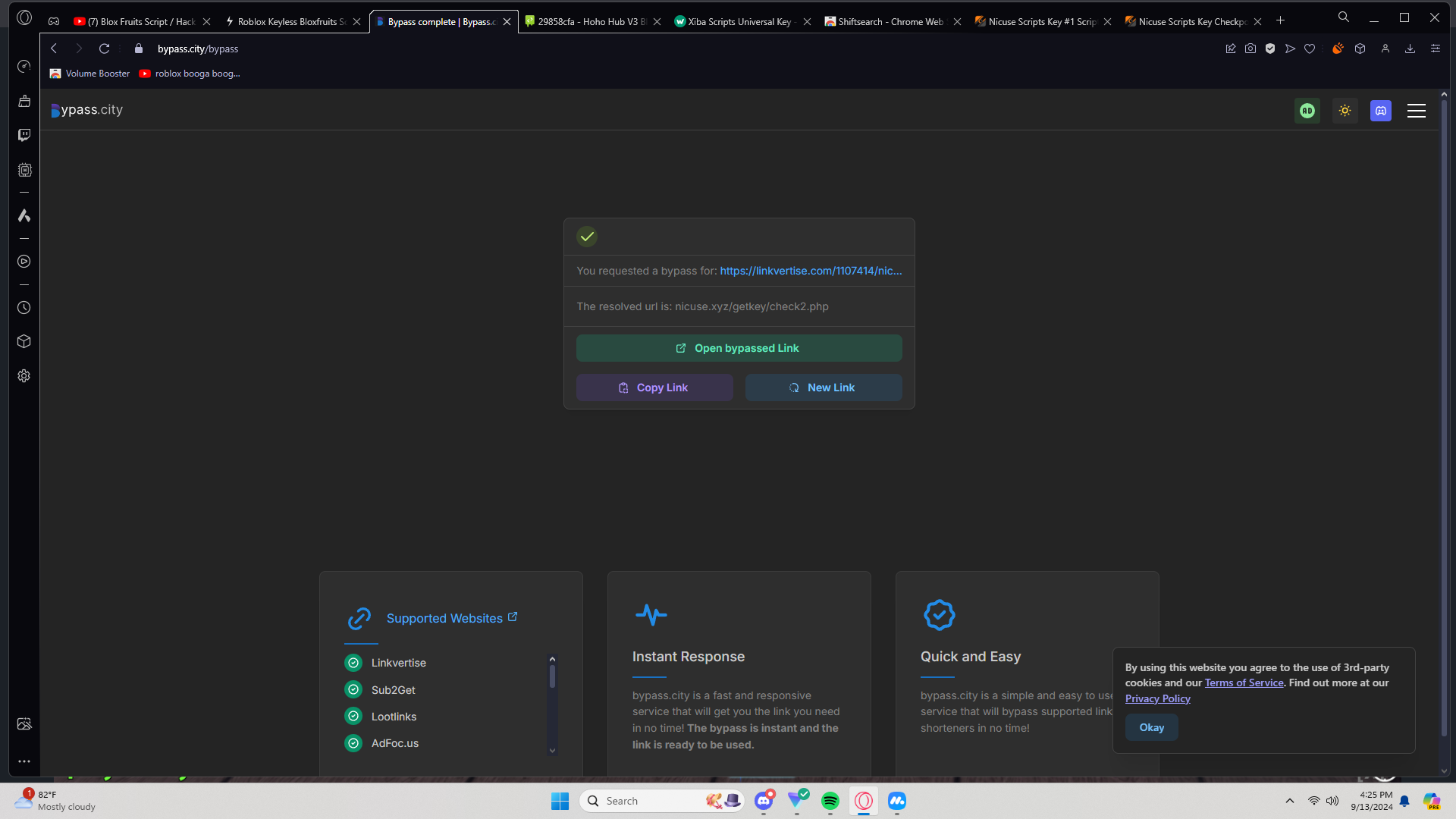Open Windows Start menu
This screenshot has height=819, width=1456.
tap(560, 801)
